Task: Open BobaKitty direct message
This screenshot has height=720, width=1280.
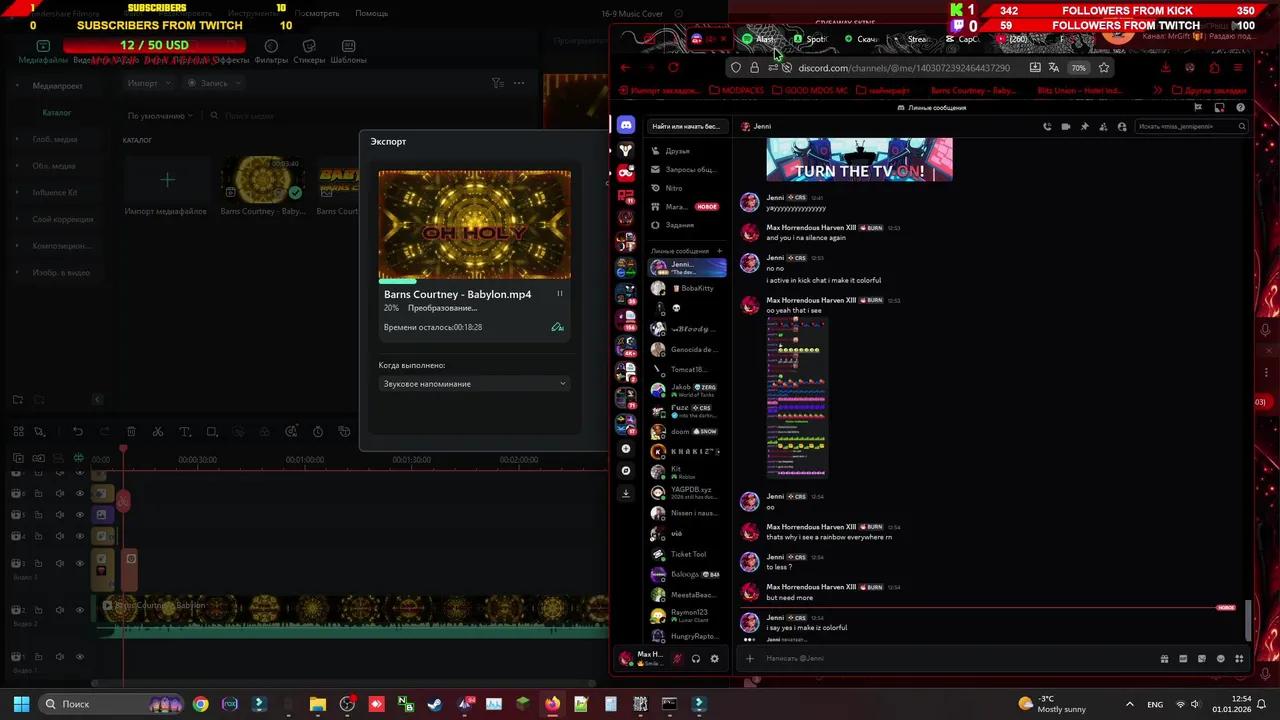Action: [687, 288]
